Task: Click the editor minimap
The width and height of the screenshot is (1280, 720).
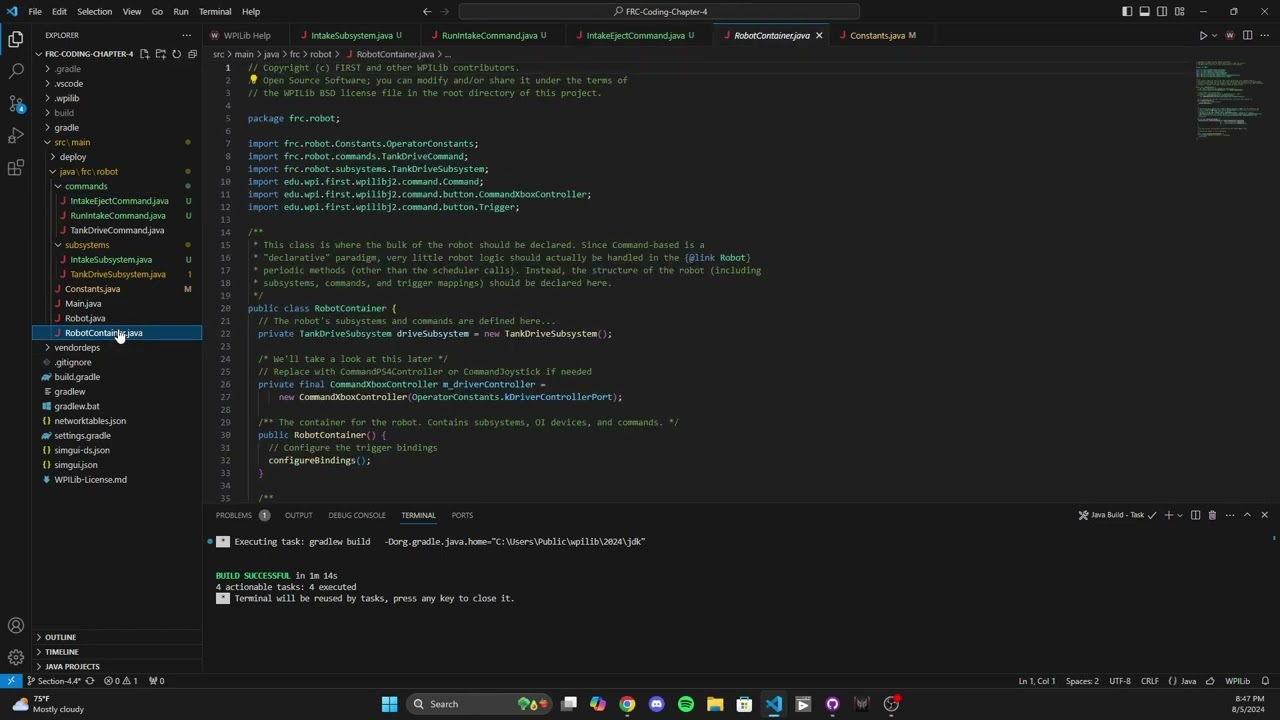Action: point(1228,100)
